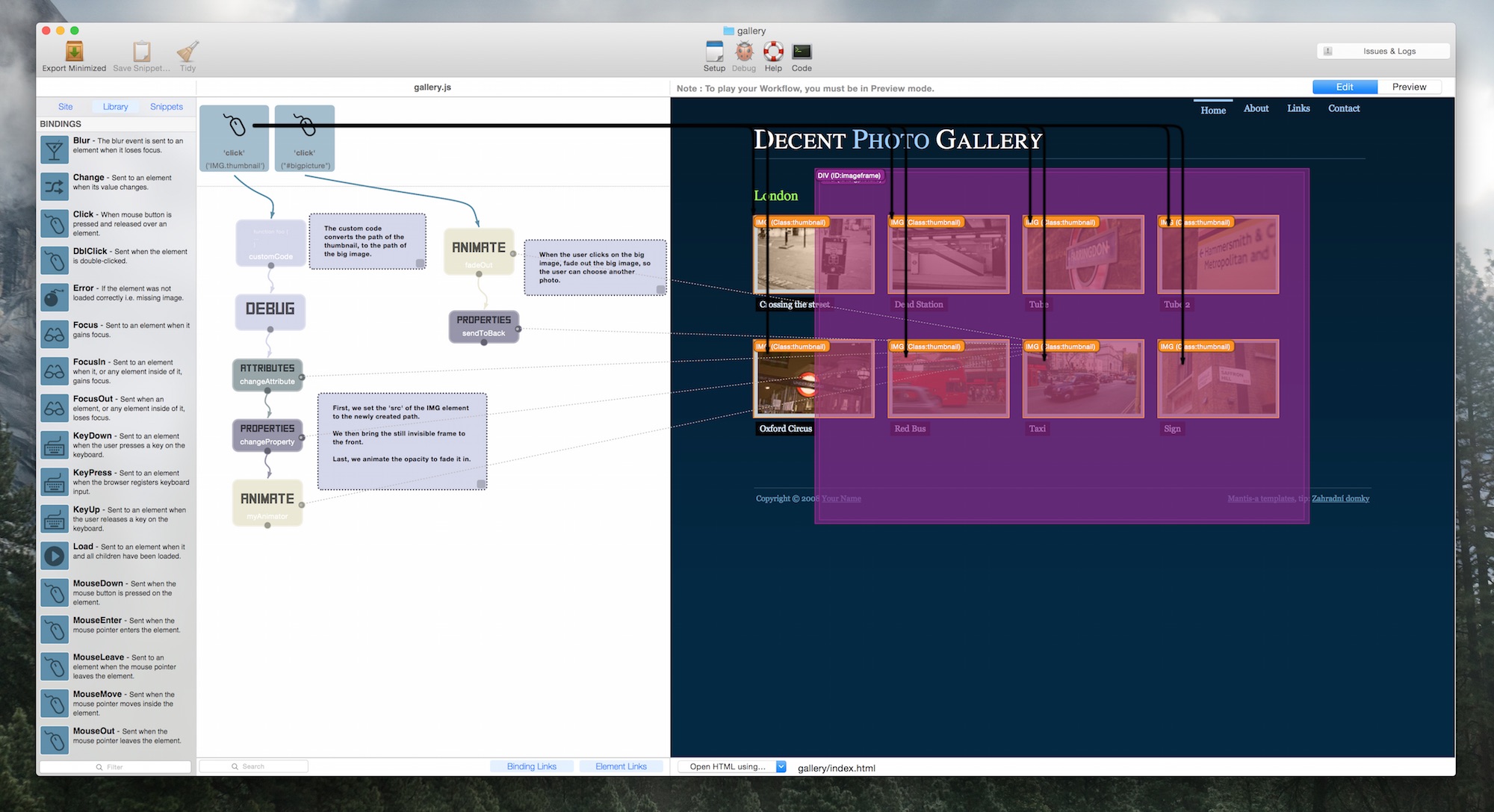Viewport: 1494px width, 812px height.
Task: Select the KeyPress binding keyboard icon
Action: pyautogui.click(x=55, y=482)
